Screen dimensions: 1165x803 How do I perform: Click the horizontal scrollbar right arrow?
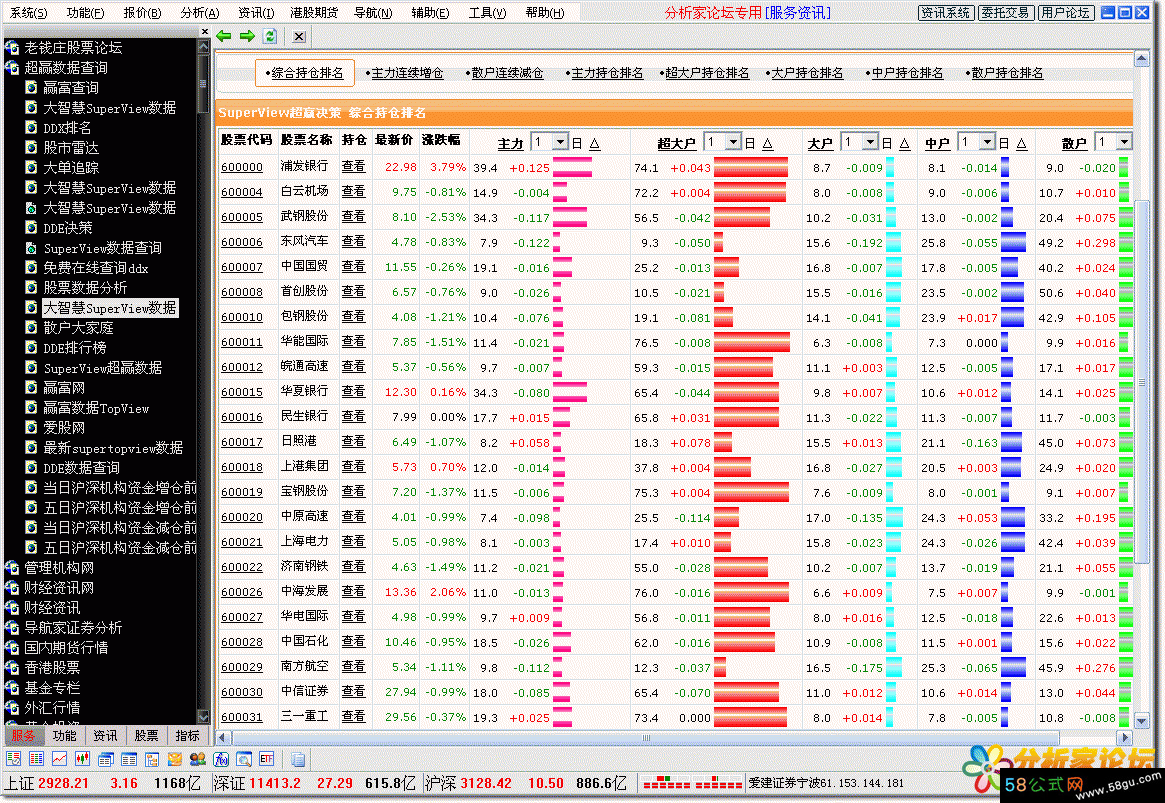1125,738
